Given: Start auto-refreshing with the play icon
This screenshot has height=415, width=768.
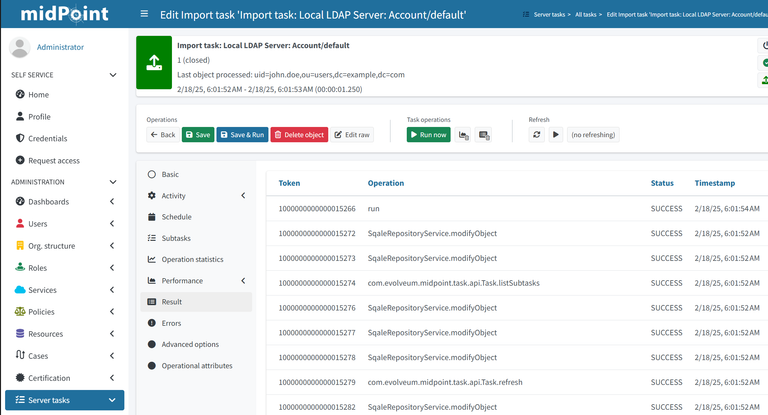Looking at the screenshot, I should click(x=555, y=135).
